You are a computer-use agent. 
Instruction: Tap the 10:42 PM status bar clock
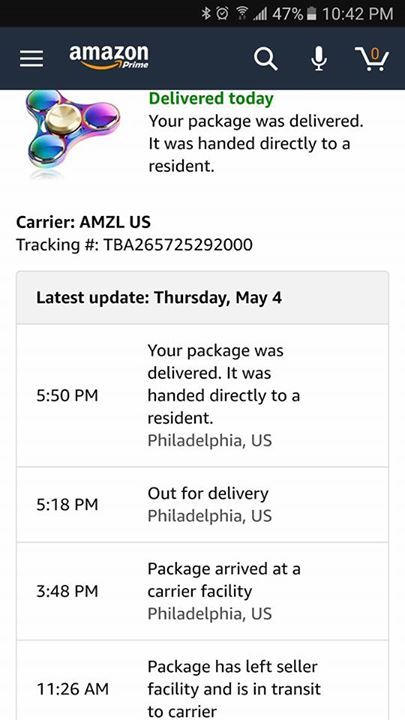coord(357,14)
